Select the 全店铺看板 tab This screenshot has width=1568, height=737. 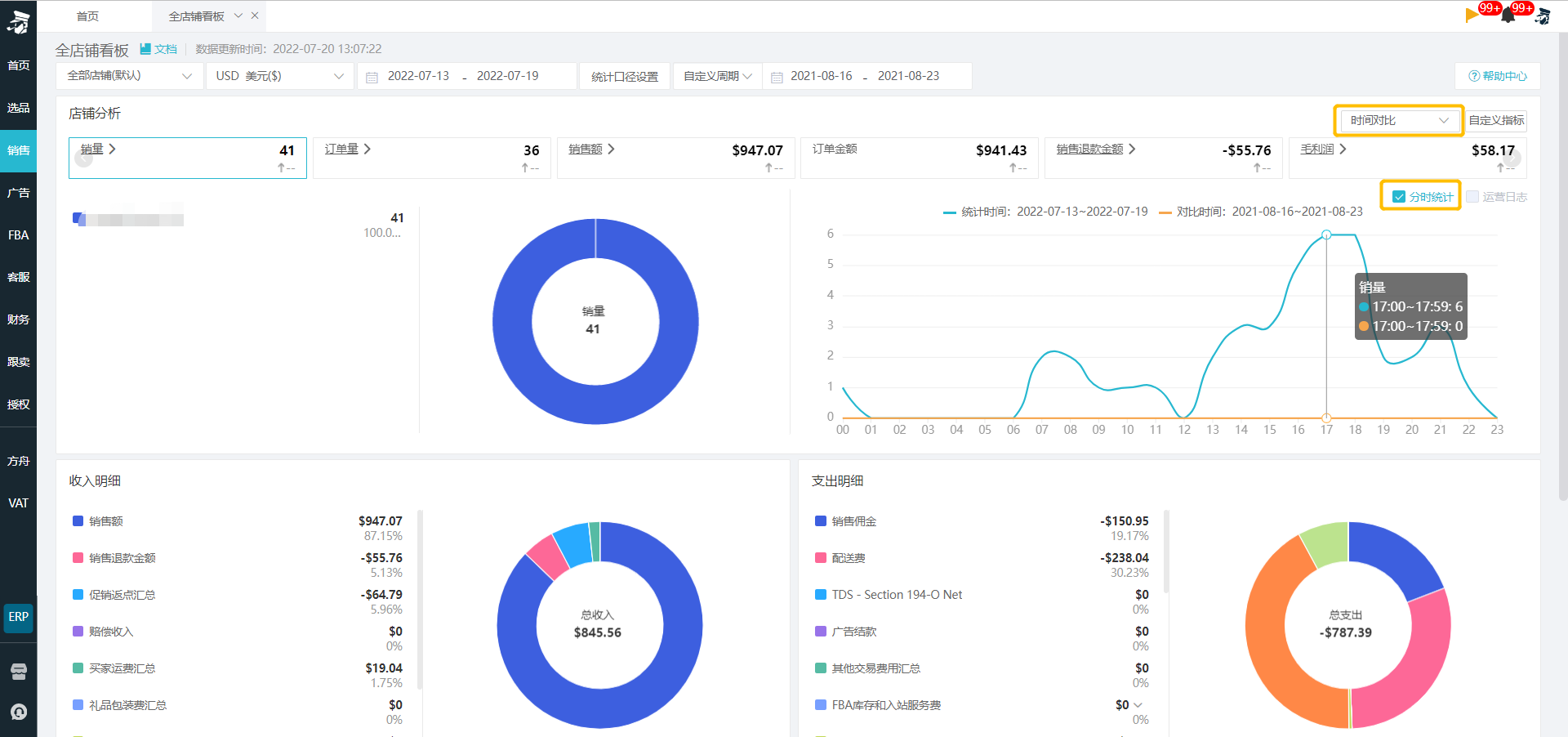click(x=196, y=16)
